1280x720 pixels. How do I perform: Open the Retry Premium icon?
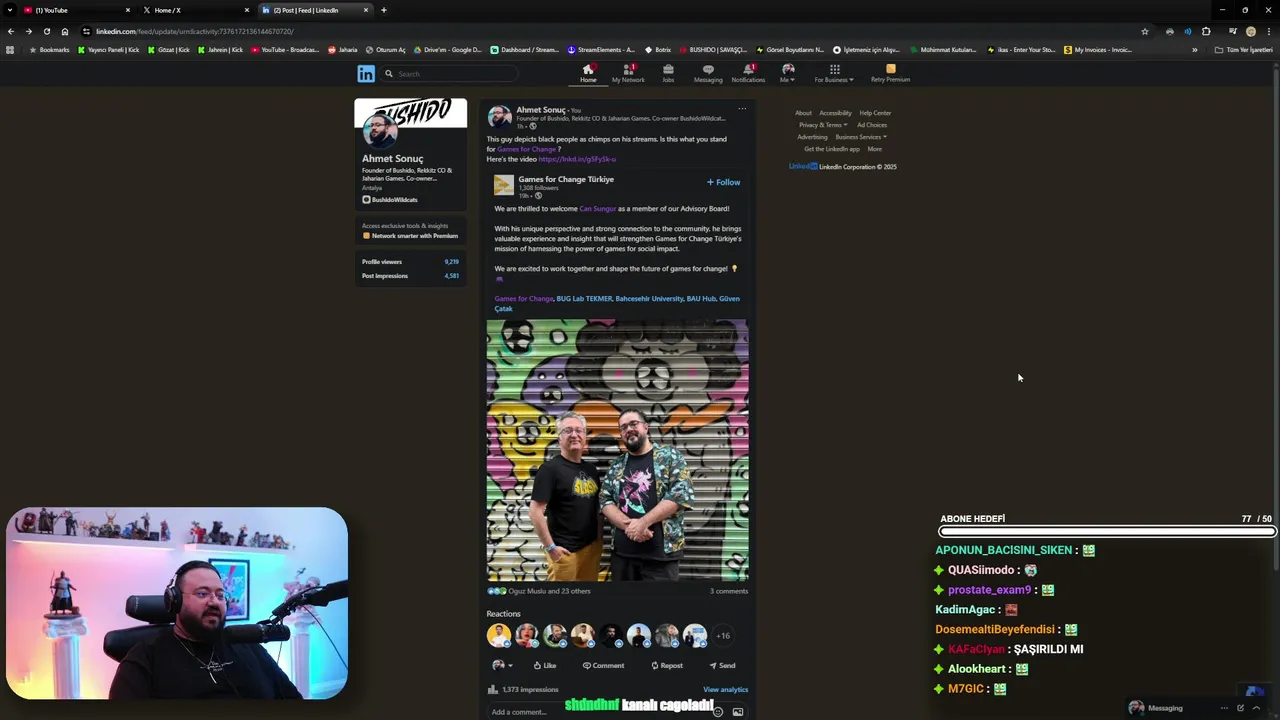pyautogui.click(x=890, y=73)
